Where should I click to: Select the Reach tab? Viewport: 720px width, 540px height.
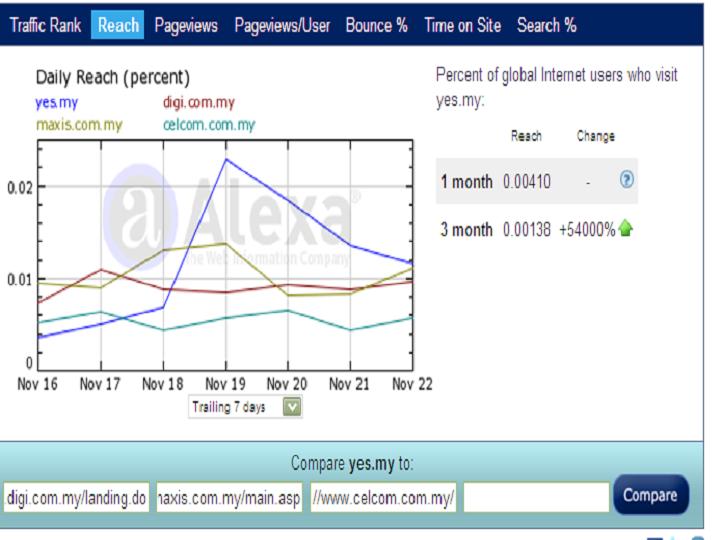(118, 25)
